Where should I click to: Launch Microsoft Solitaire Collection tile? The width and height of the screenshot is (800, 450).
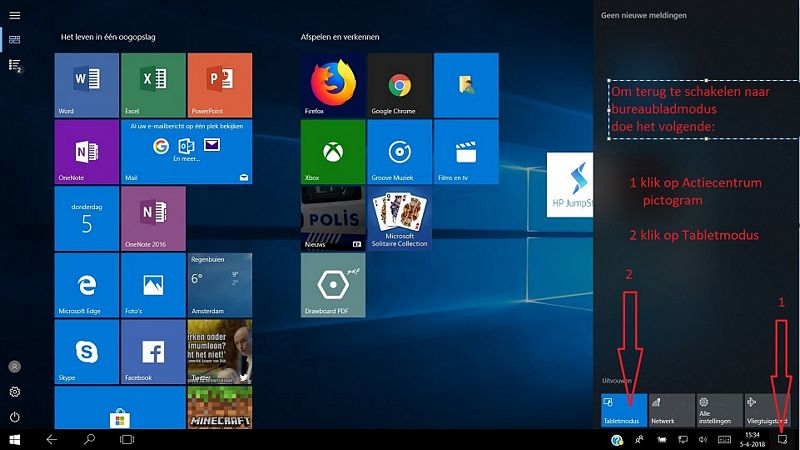pyautogui.click(x=399, y=218)
